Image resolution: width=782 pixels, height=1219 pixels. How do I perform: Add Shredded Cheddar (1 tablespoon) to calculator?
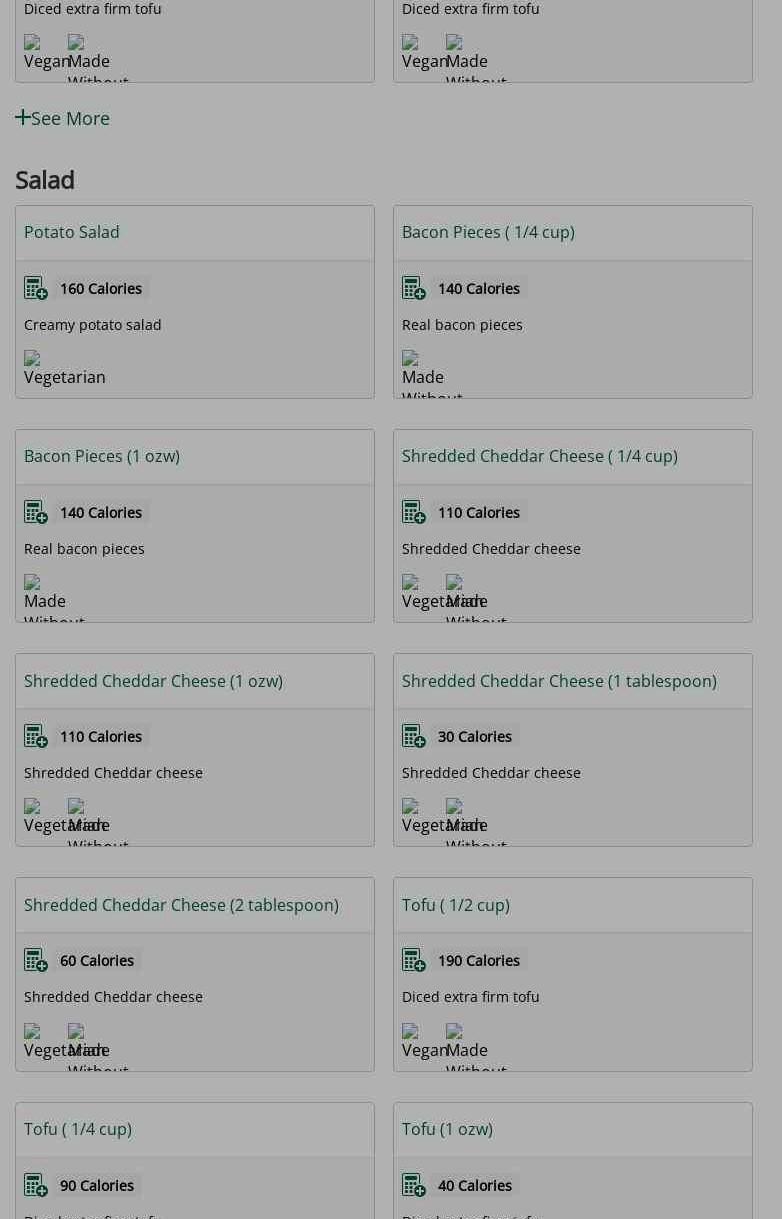click(414, 736)
